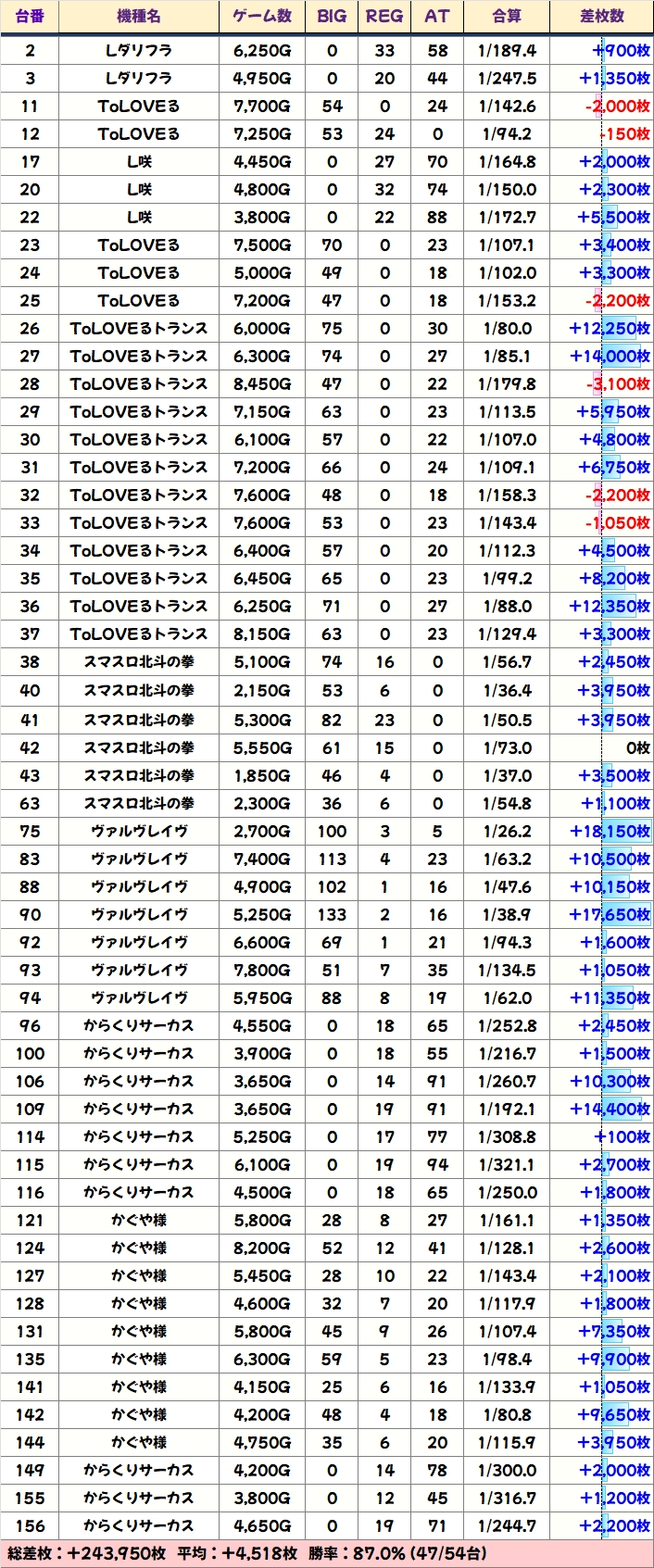654x1568 pixels.
Task: Click the -3,100枚 value for machine 28
Action: tap(617, 383)
